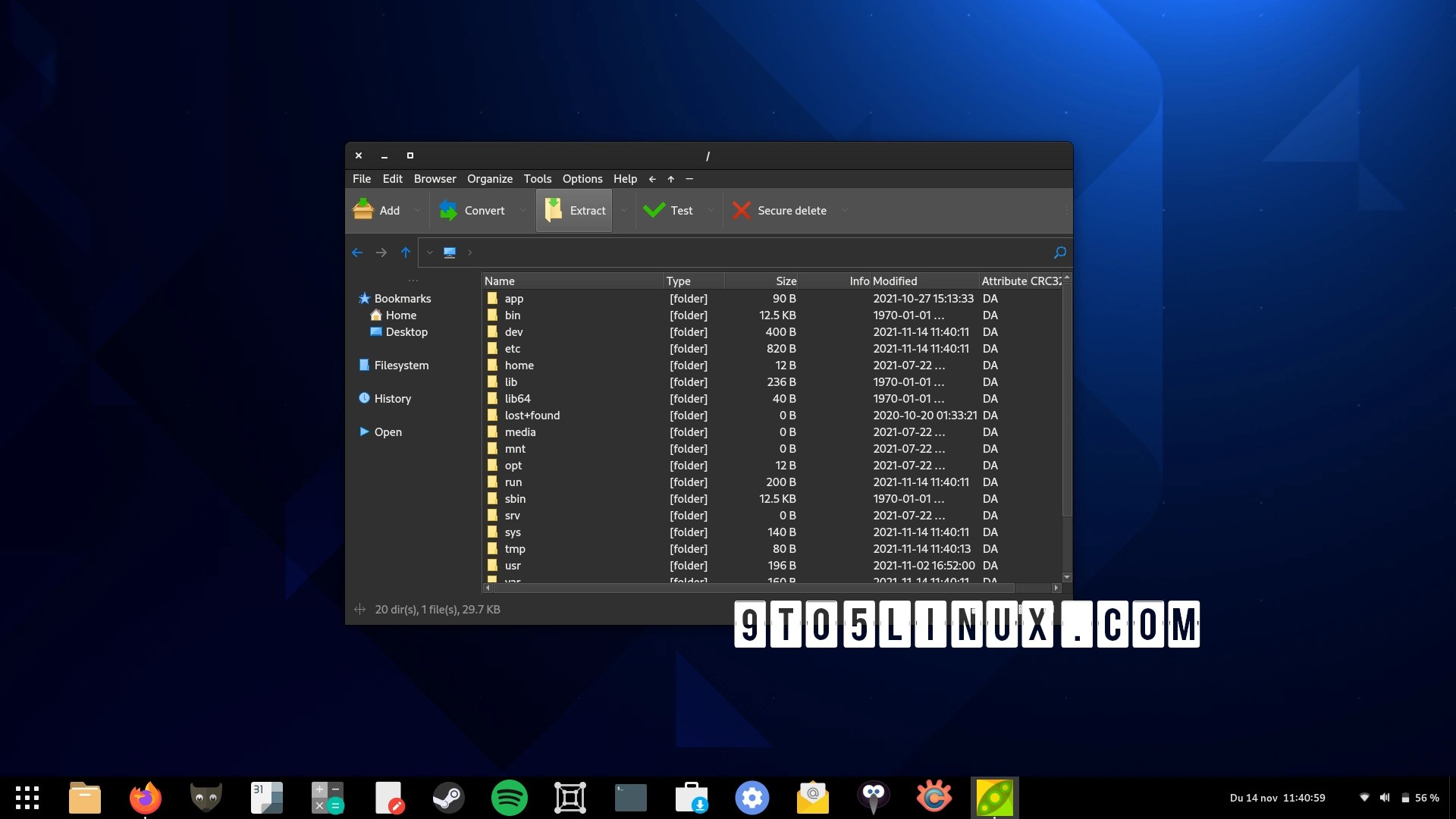Open the Tools menu
The height and width of the screenshot is (819, 1456).
click(x=537, y=179)
